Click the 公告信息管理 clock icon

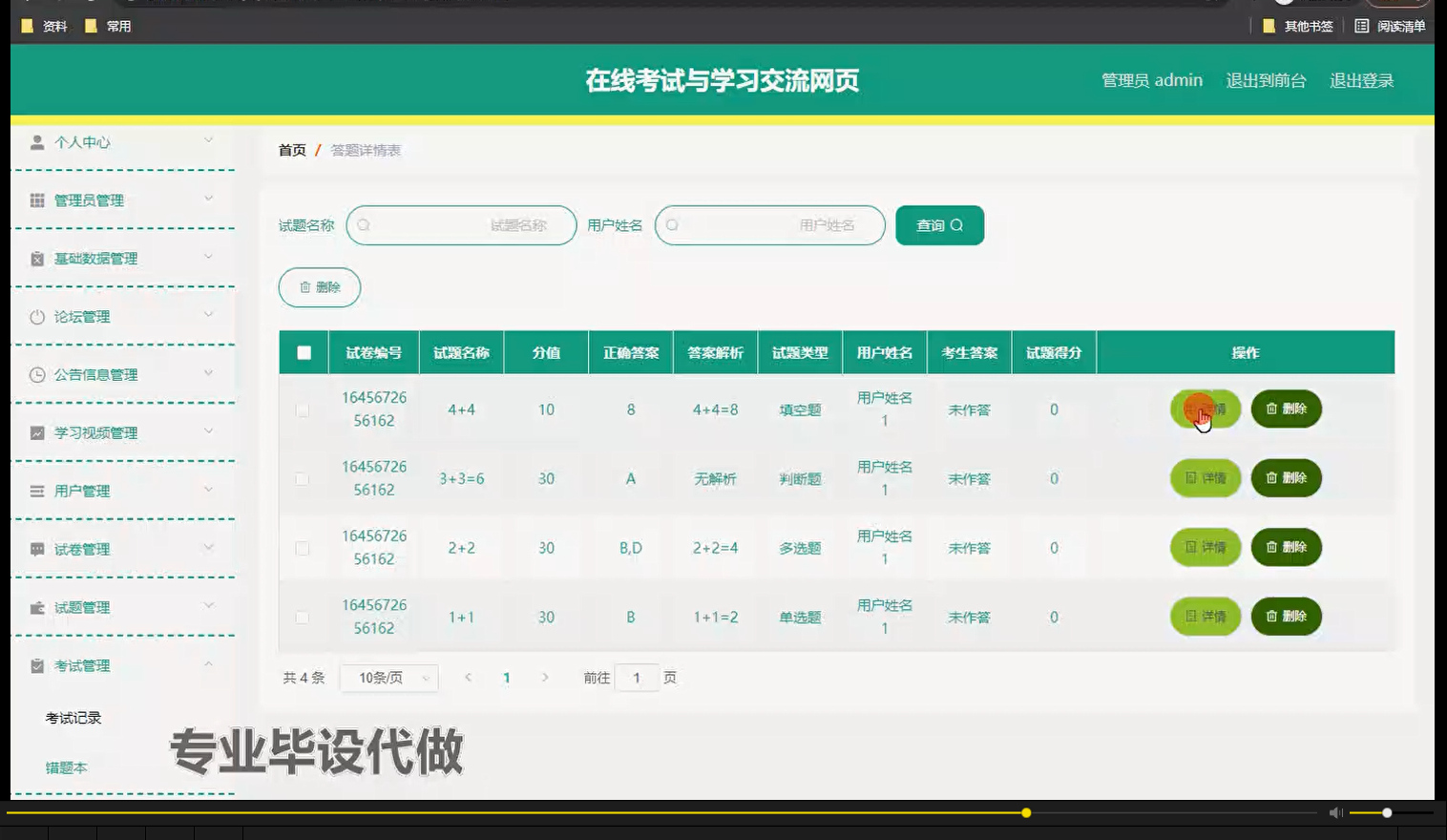point(36,374)
